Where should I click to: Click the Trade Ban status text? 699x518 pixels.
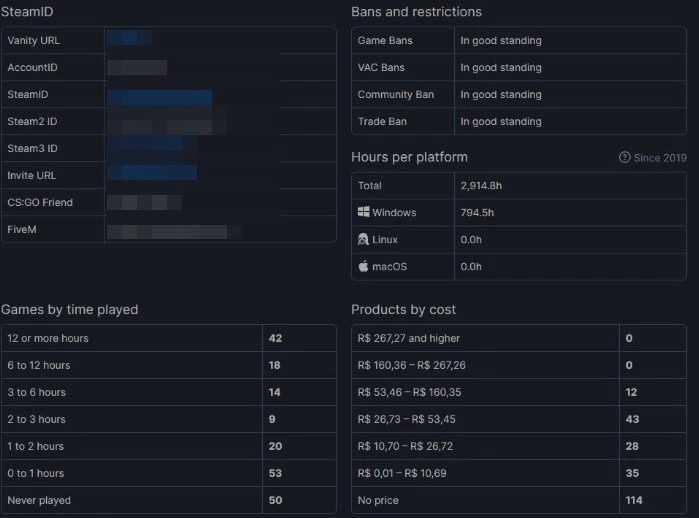point(501,121)
